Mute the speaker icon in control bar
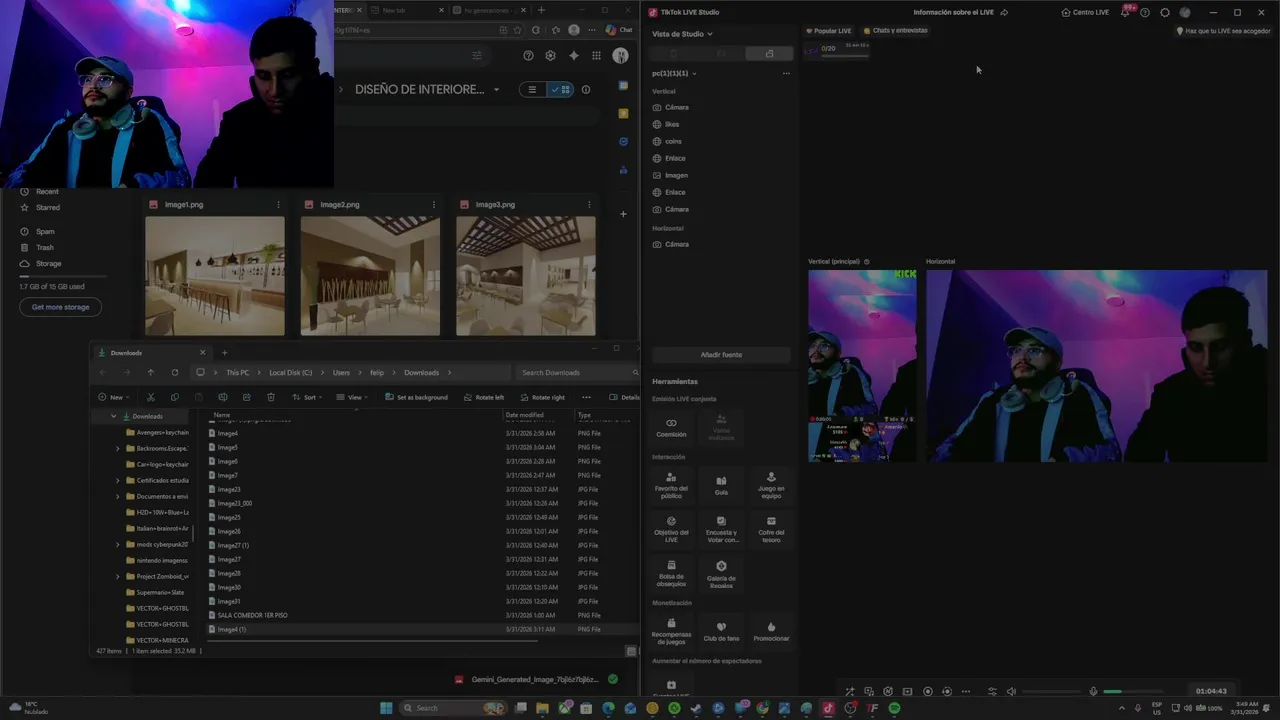Image resolution: width=1280 pixels, height=720 pixels. (x=1011, y=691)
